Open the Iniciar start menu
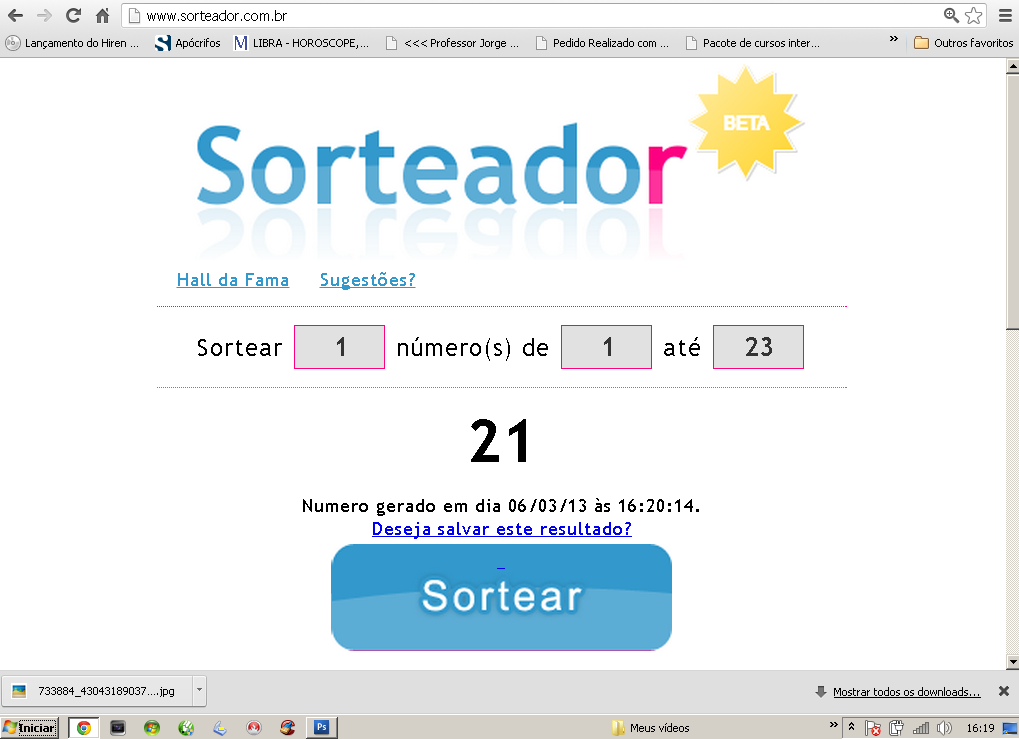The height and width of the screenshot is (739, 1019). click(x=30, y=728)
